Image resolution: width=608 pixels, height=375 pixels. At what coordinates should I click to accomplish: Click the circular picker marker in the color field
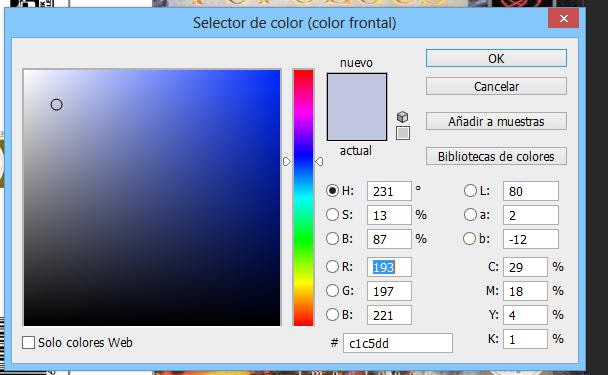tap(57, 105)
